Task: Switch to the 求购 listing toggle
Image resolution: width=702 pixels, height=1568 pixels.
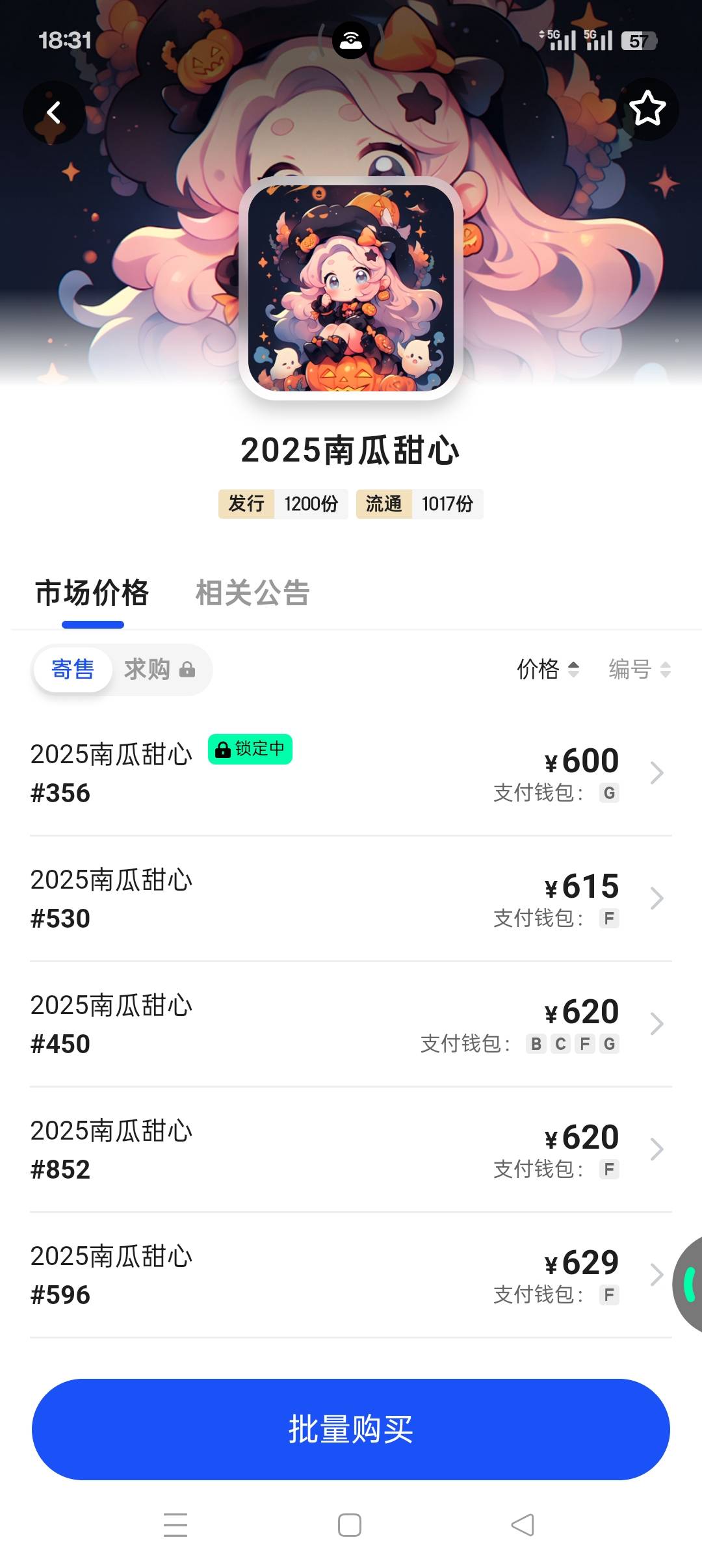Action: 147,670
